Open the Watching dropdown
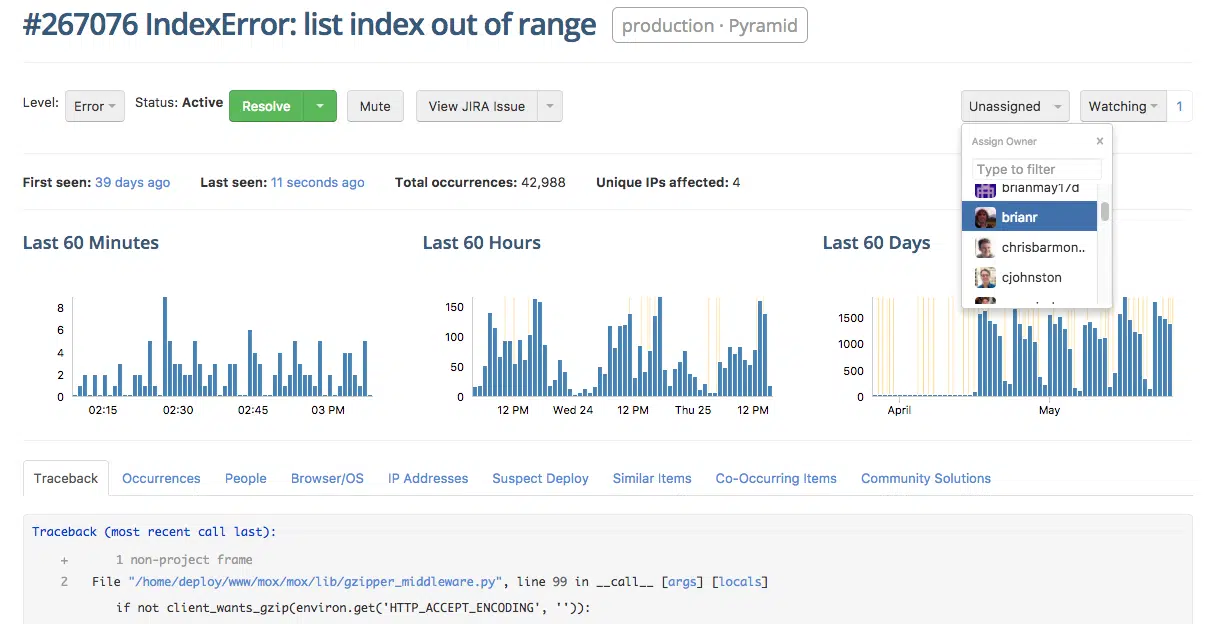This screenshot has width=1228, height=624. pos(1121,106)
